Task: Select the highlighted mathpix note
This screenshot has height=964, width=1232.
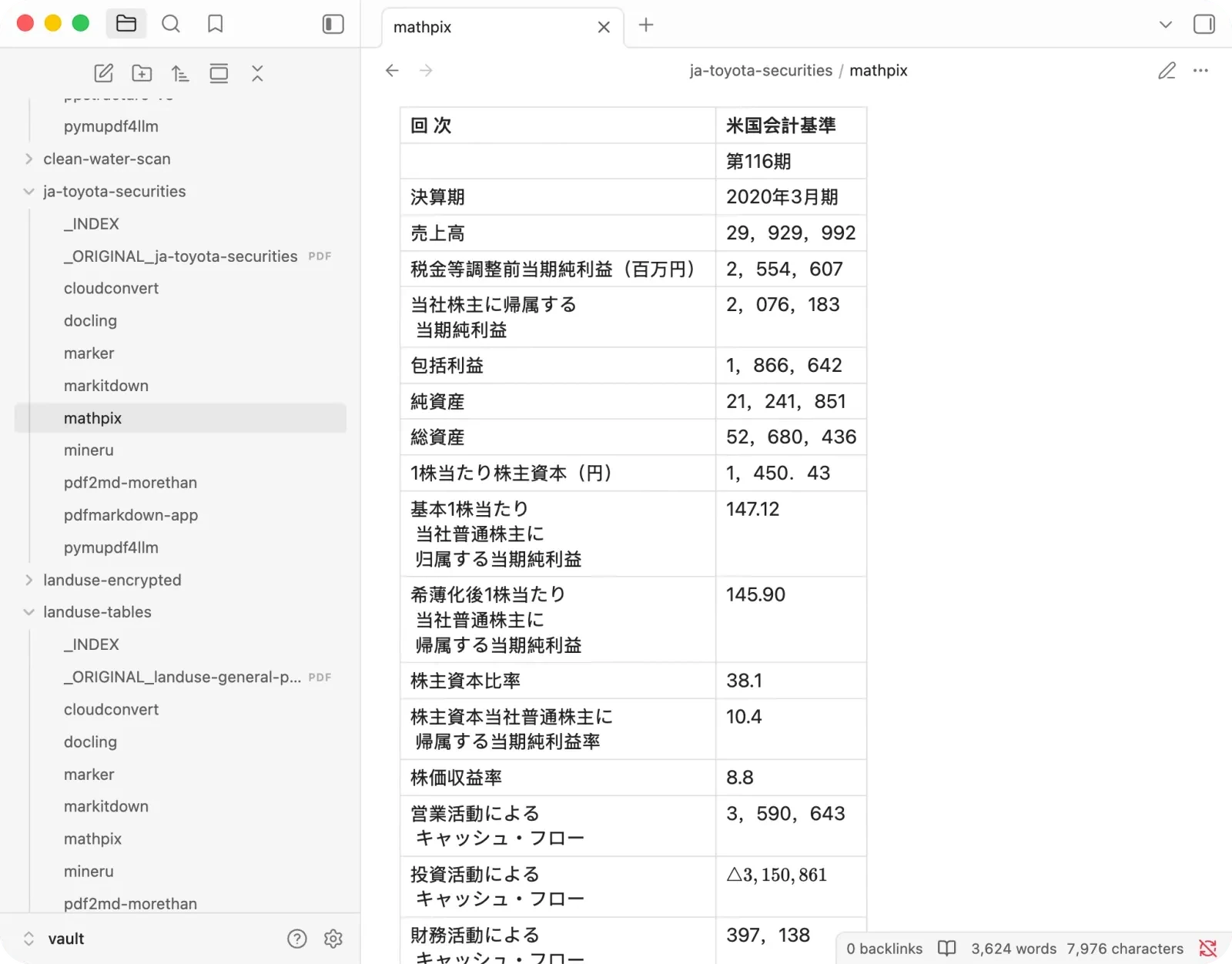Action: point(181,418)
